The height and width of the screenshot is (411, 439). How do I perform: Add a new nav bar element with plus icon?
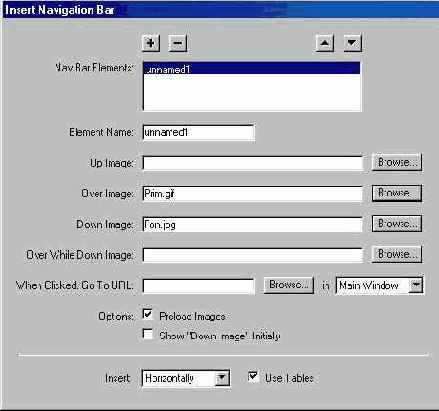coord(151,43)
